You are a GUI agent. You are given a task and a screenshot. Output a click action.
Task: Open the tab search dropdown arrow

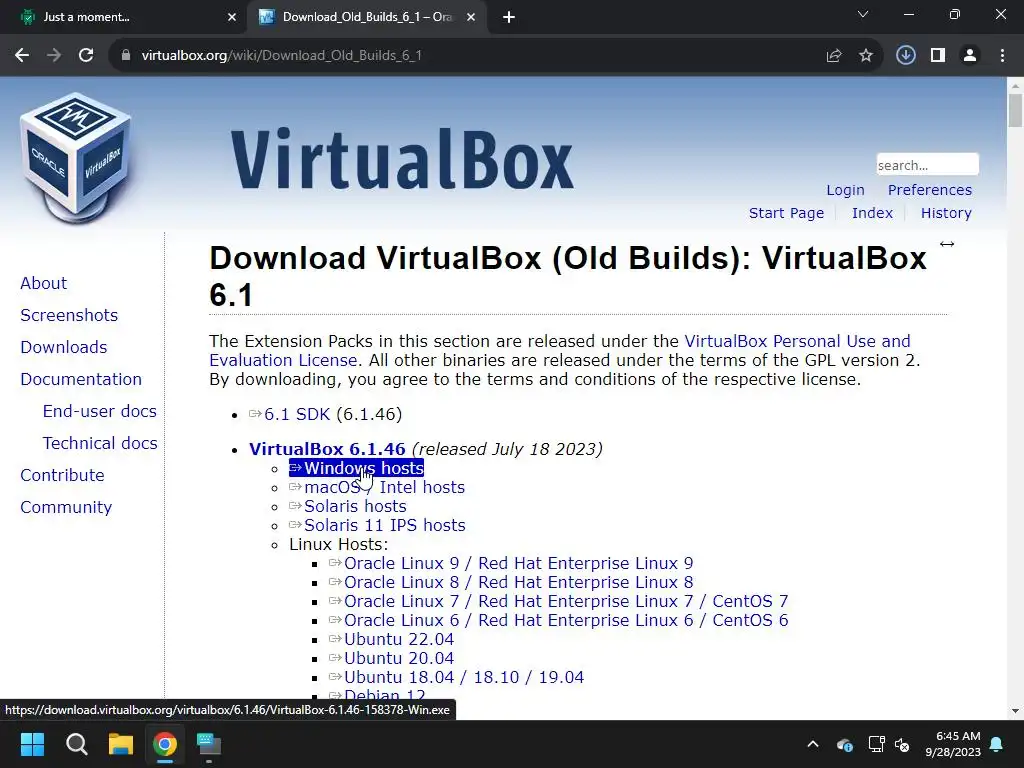click(863, 14)
